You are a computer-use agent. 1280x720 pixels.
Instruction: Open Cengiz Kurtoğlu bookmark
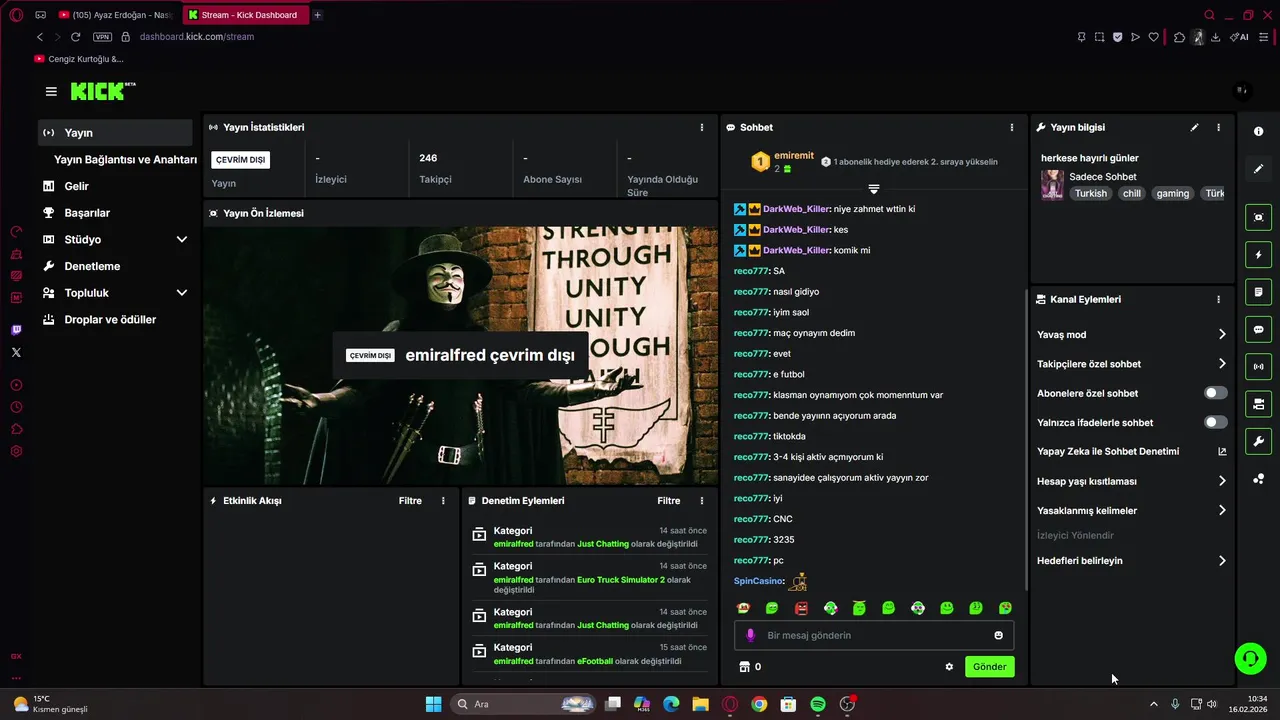(x=79, y=59)
